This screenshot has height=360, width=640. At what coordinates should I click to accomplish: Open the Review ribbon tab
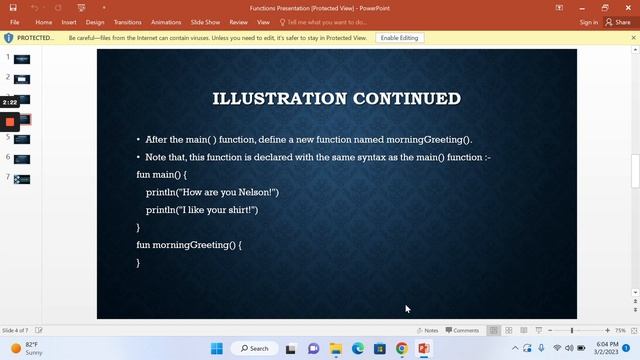point(238,22)
